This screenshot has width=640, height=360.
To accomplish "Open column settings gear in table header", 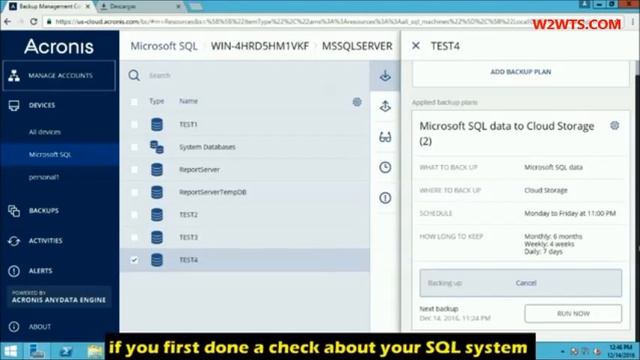I will (357, 102).
